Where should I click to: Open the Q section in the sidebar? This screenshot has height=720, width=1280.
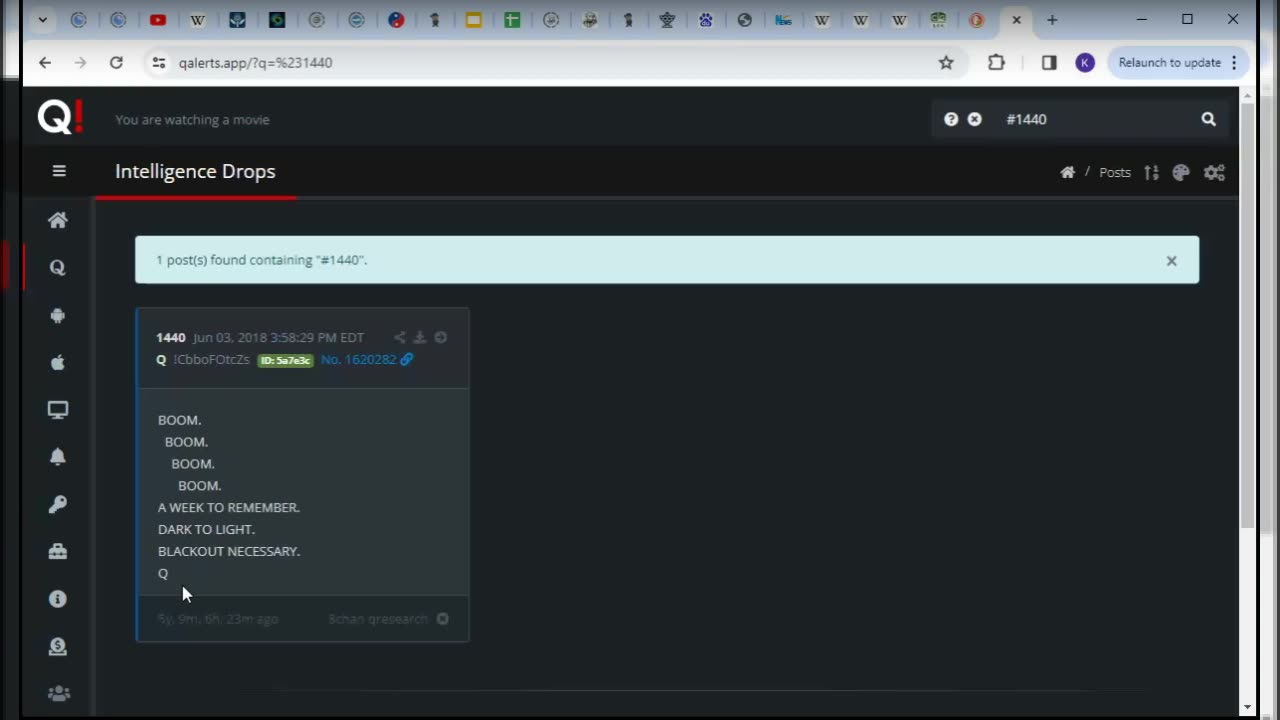[x=58, y=267]
